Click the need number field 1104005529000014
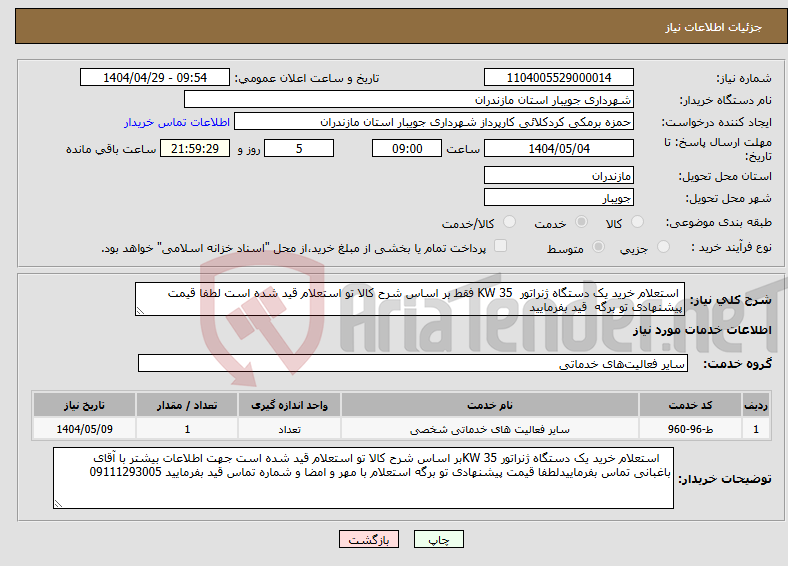Screen dimensions: 788x566 558,77
